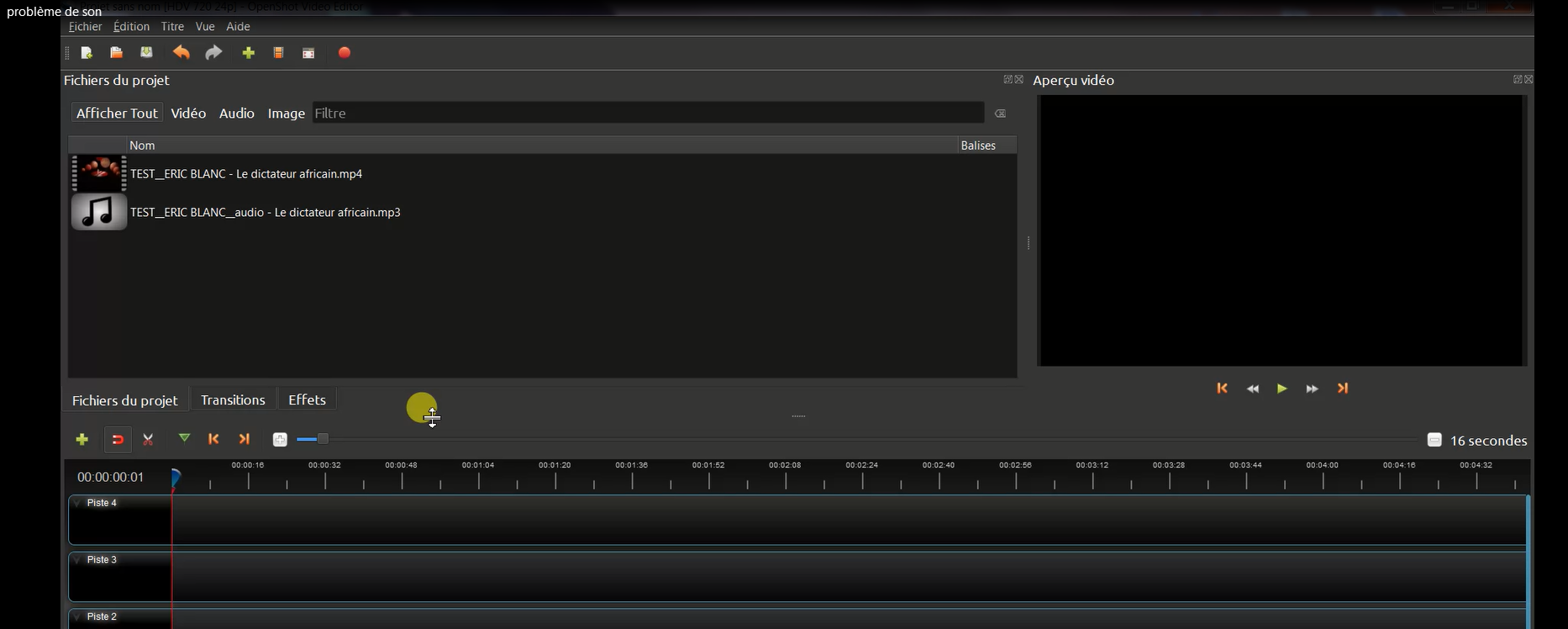Image resolution: width=1568 pixels, height=629 pixels.
Task: Toggle timeline snapping magnet
Action: click(118, 439)
